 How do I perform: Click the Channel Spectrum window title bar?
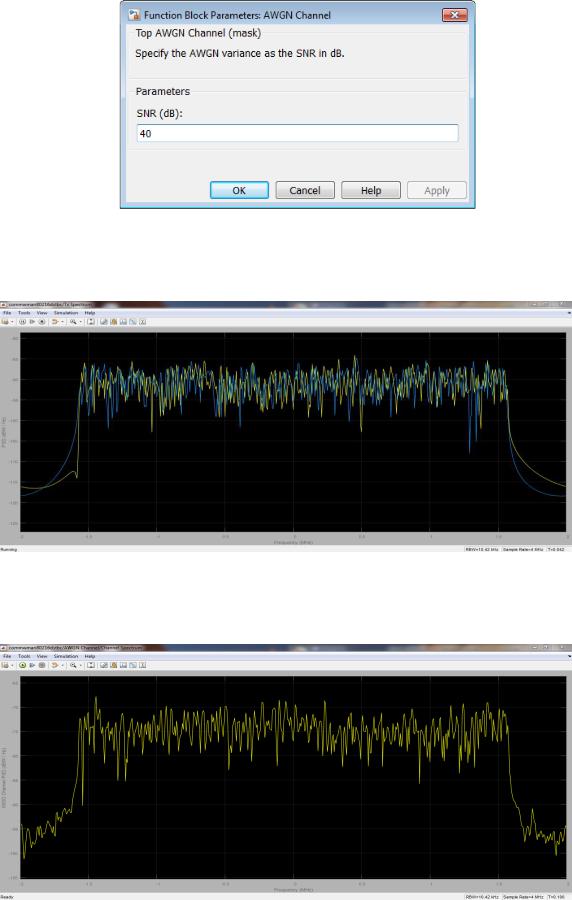tap(286, 647)
